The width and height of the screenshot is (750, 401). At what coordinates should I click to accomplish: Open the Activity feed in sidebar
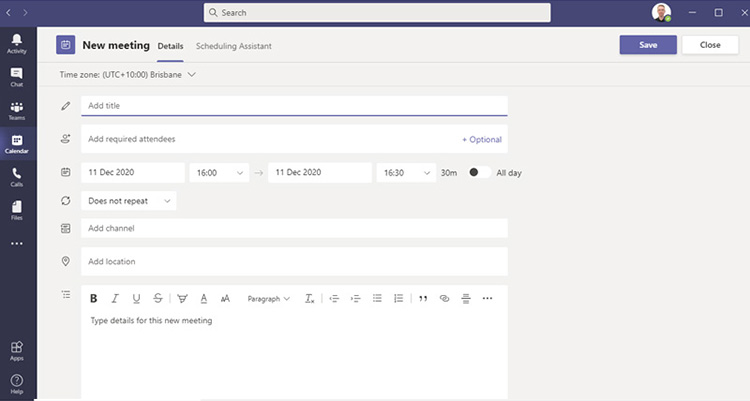coord(16,42)
